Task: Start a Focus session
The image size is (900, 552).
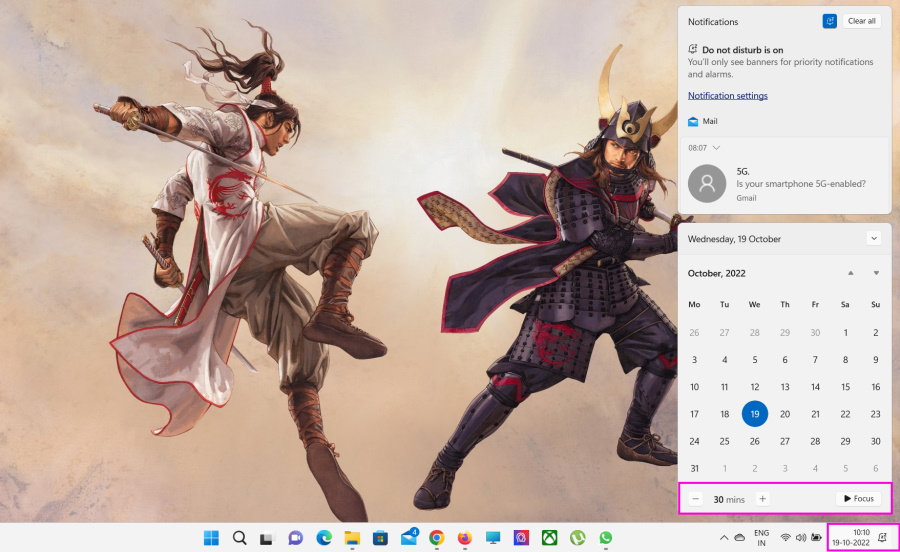Action: tap(858, 498)
